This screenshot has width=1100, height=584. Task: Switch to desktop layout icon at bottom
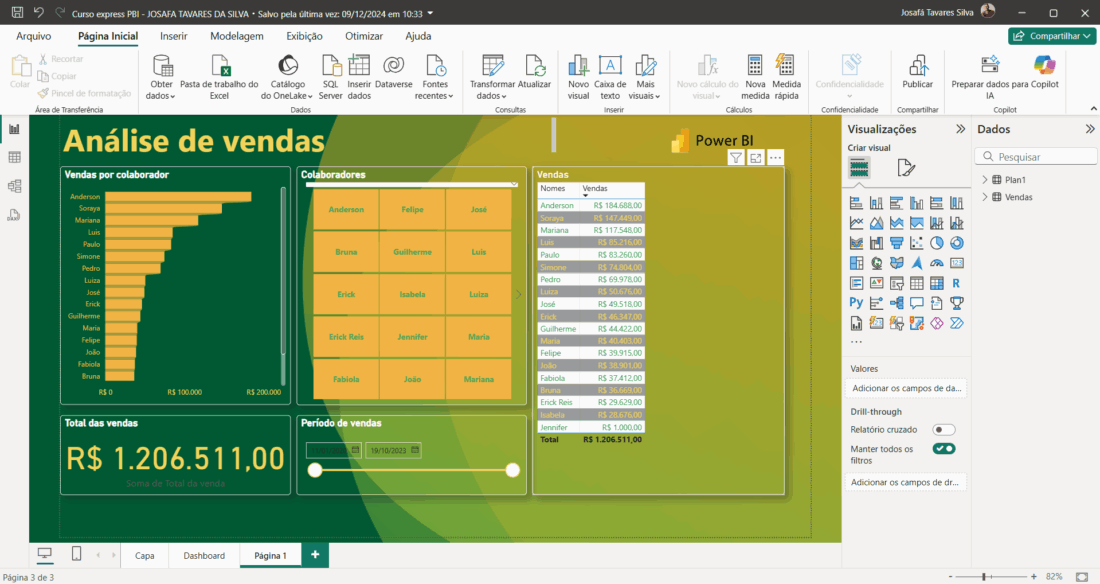[45, 554]
